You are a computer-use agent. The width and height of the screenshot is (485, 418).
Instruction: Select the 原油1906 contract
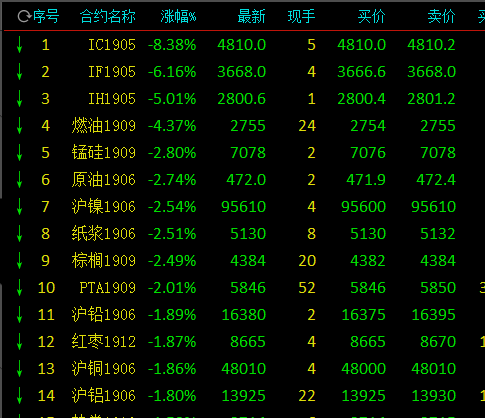[104, 180]
